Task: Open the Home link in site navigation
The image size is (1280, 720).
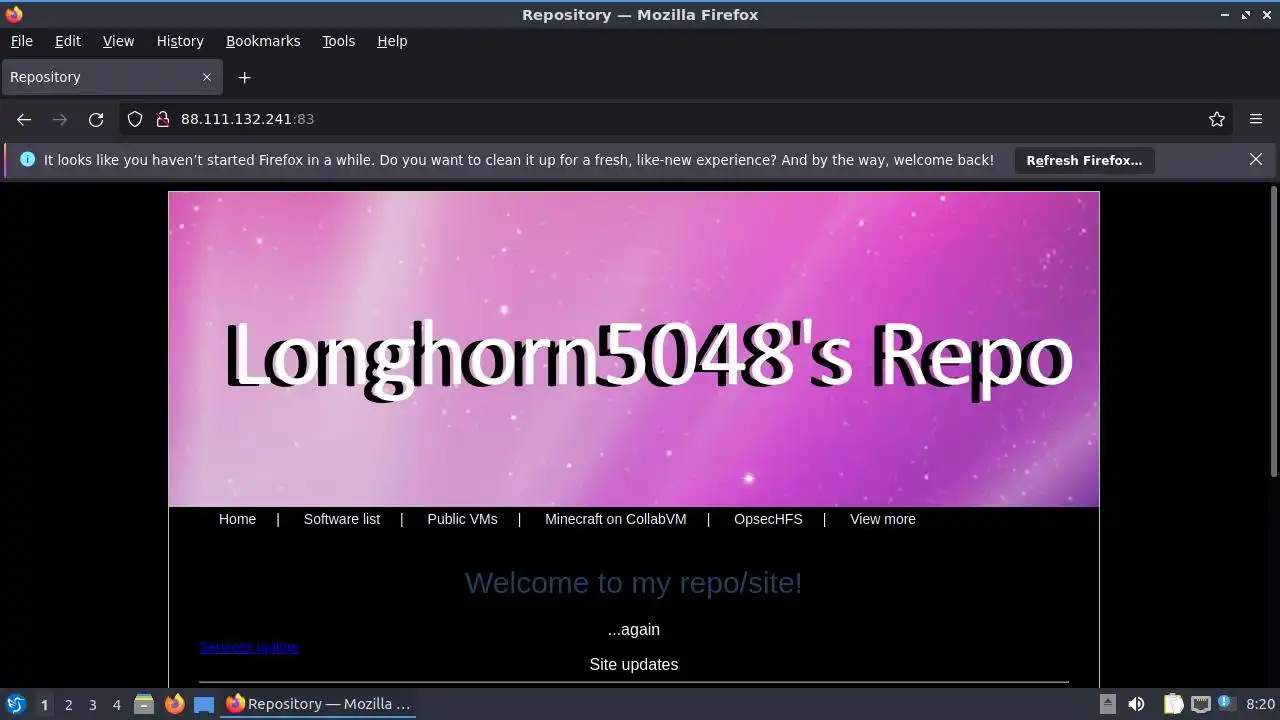Action: pyautogui.click(x=237, y=519)
